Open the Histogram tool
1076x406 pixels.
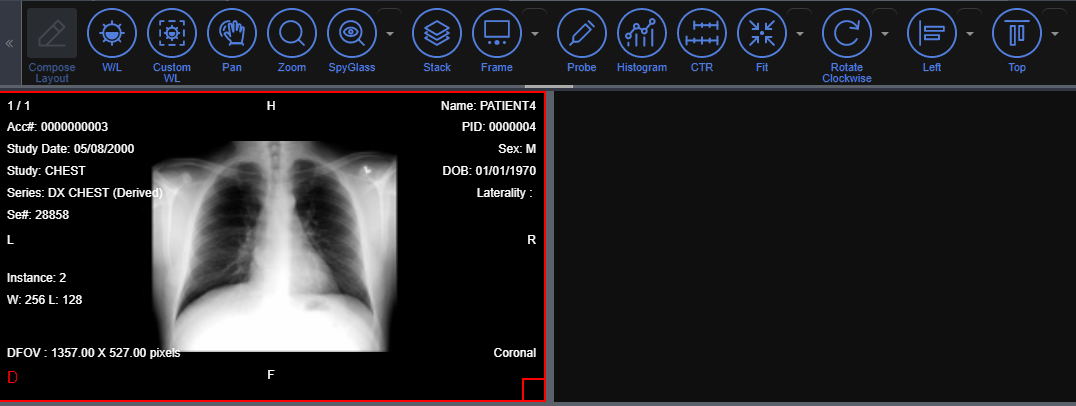[x=642, y=33]
